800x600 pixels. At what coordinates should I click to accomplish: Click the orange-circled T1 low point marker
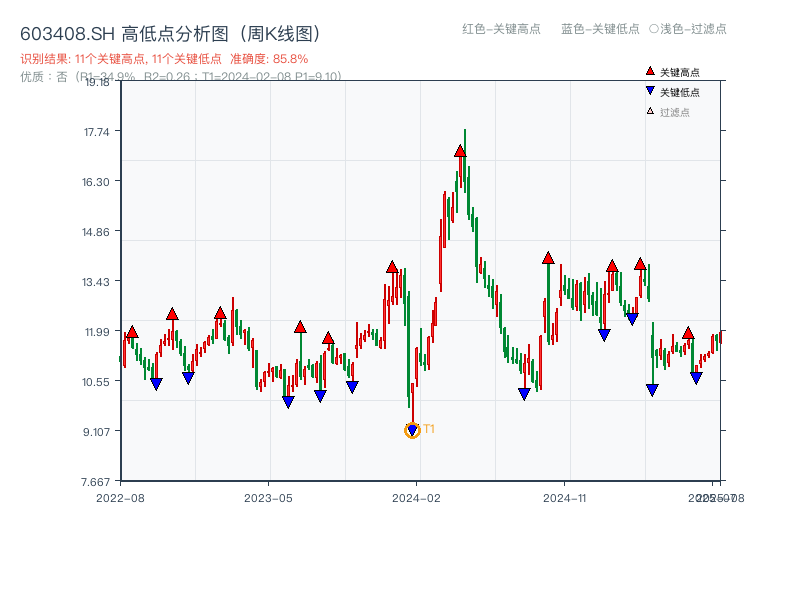(x=412, y=431)
